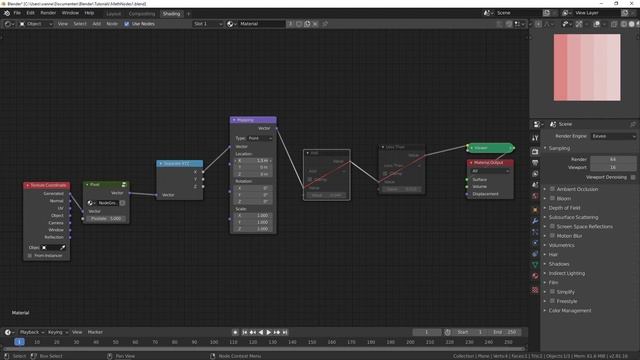
Task: Expand the Volumetrics panel
Action: pos(562,245)
